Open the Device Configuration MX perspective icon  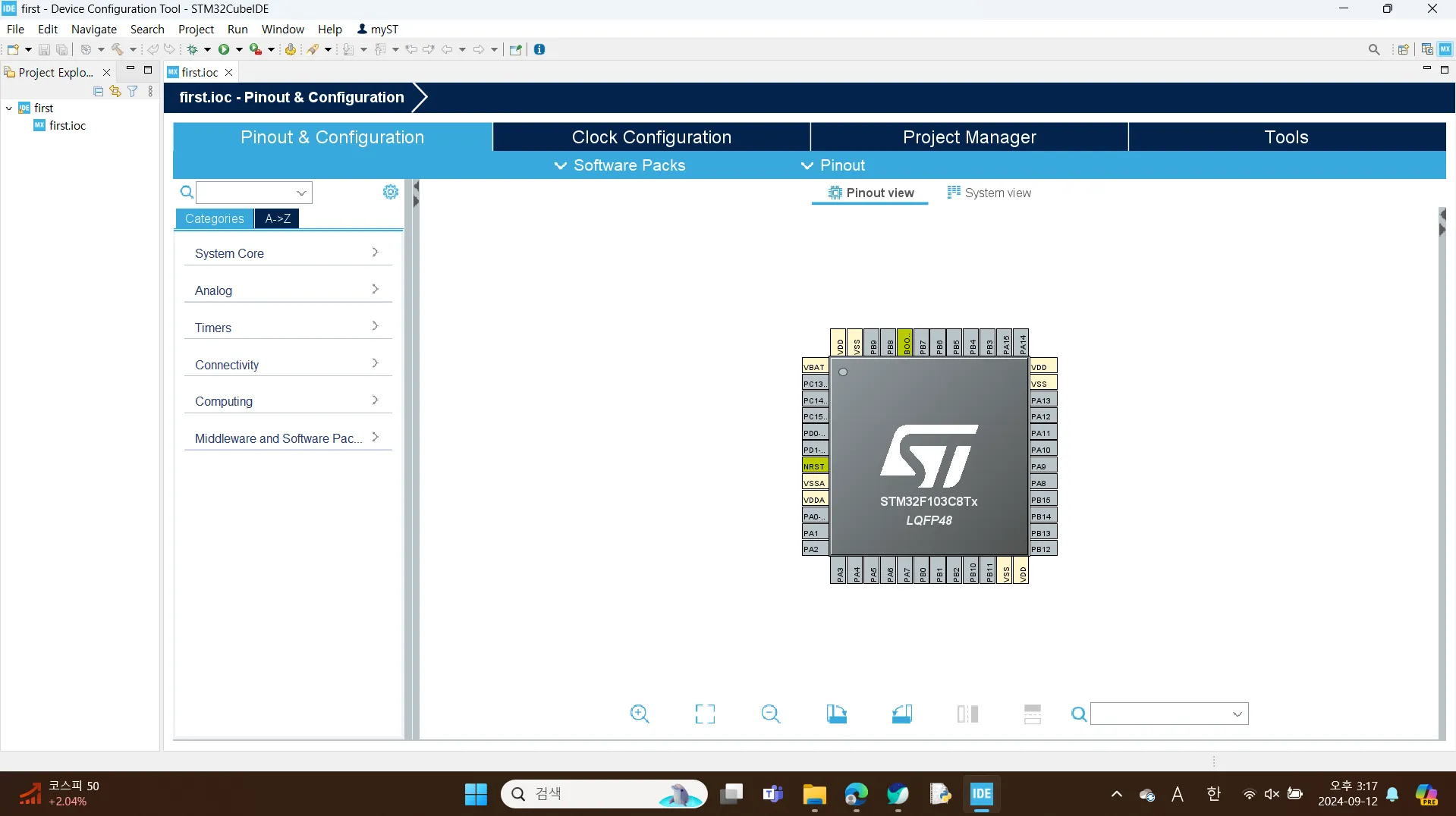point(1445,50)
